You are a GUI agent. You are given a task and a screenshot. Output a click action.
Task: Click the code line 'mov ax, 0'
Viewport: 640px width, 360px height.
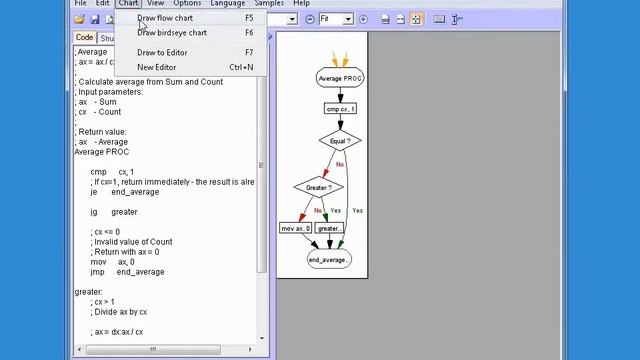pyautogui.click(x=112, y=262)
